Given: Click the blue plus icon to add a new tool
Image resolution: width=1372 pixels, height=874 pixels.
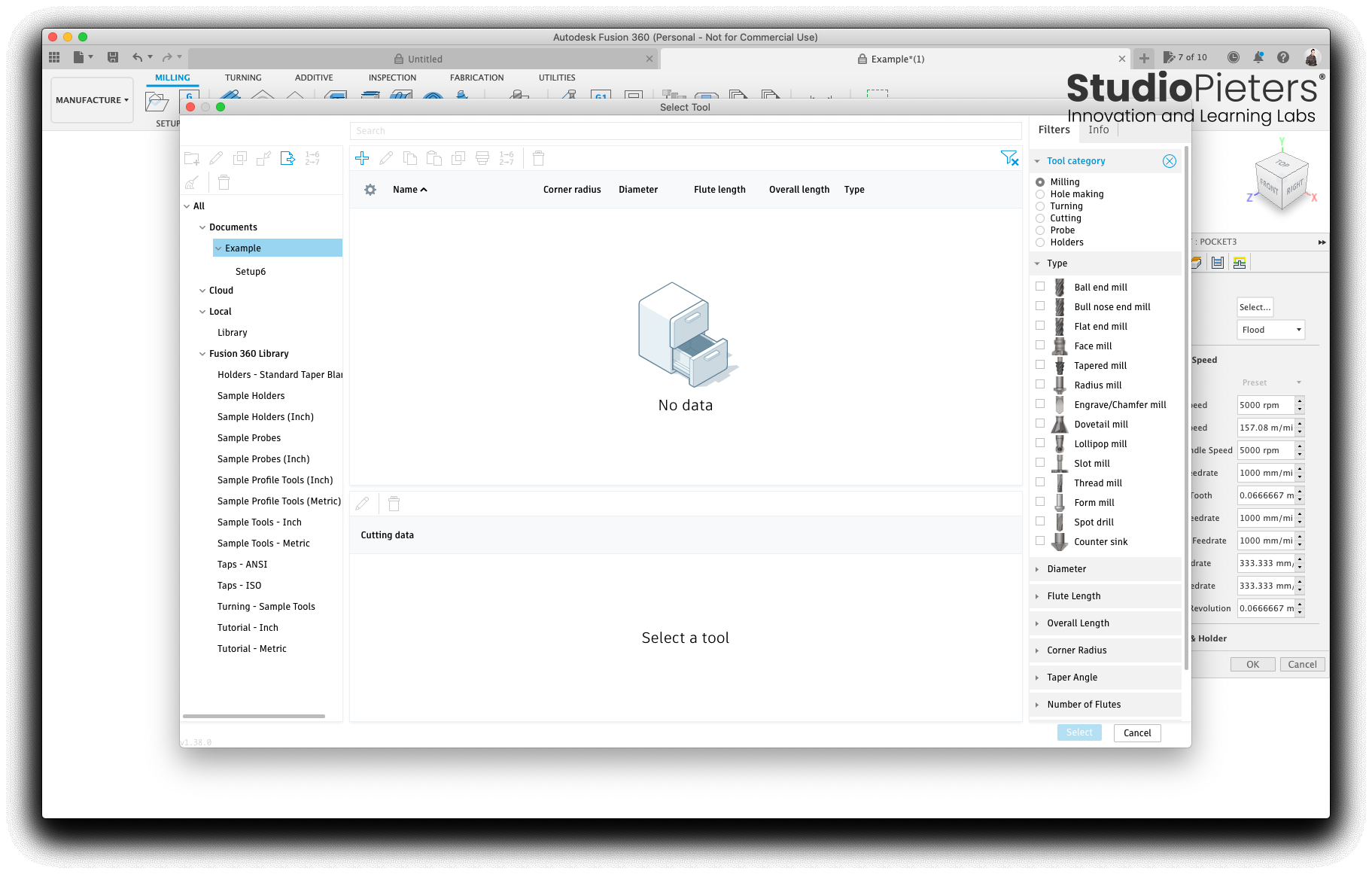Looking at the screenshot, I should point(362,158).
